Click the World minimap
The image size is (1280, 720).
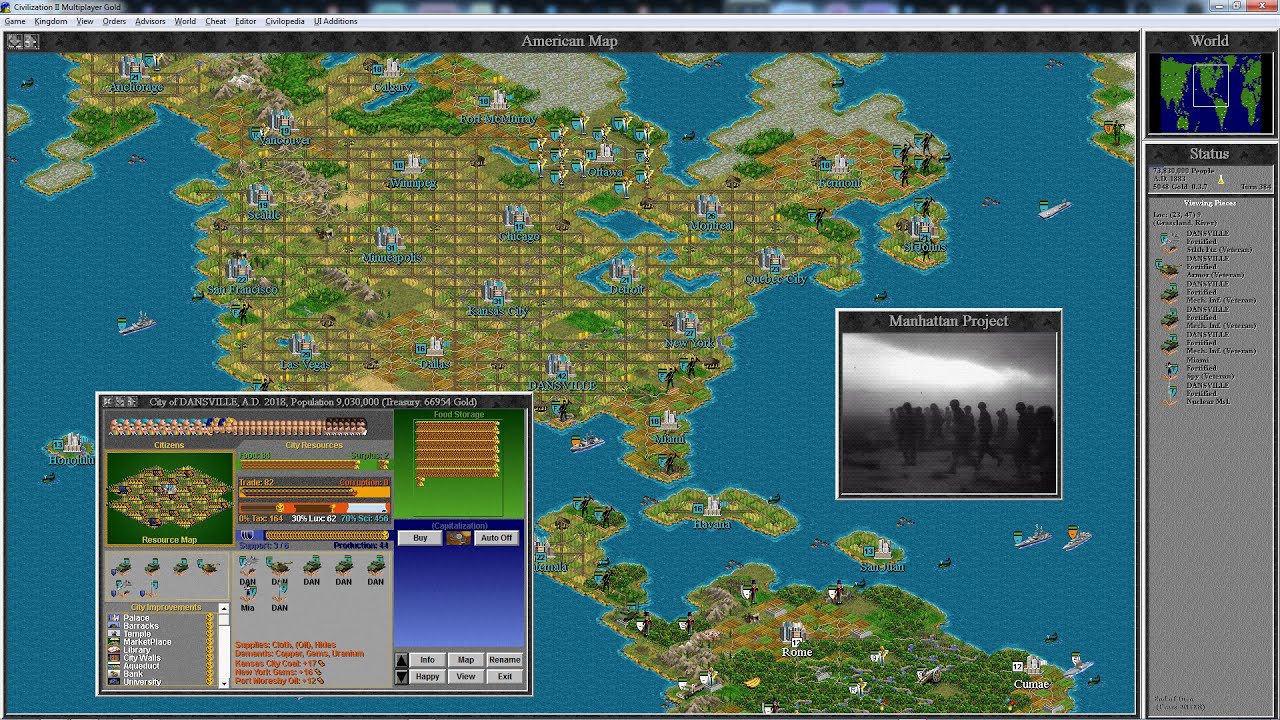[1209, 93]
